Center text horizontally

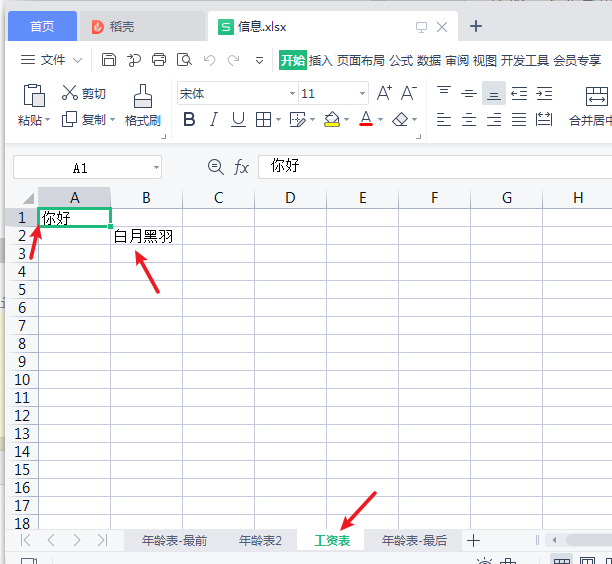(x=469, y=119)
